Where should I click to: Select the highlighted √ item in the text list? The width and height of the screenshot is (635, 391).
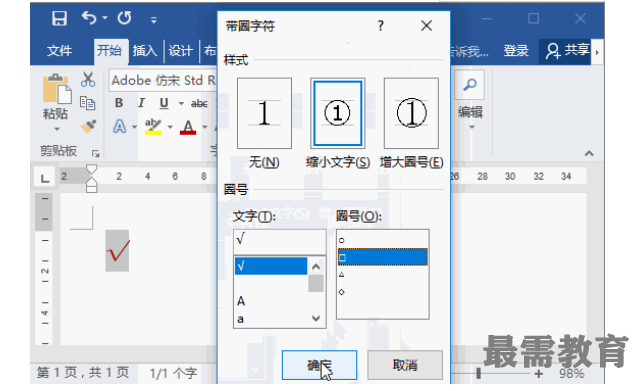click(x=271, y=266)
